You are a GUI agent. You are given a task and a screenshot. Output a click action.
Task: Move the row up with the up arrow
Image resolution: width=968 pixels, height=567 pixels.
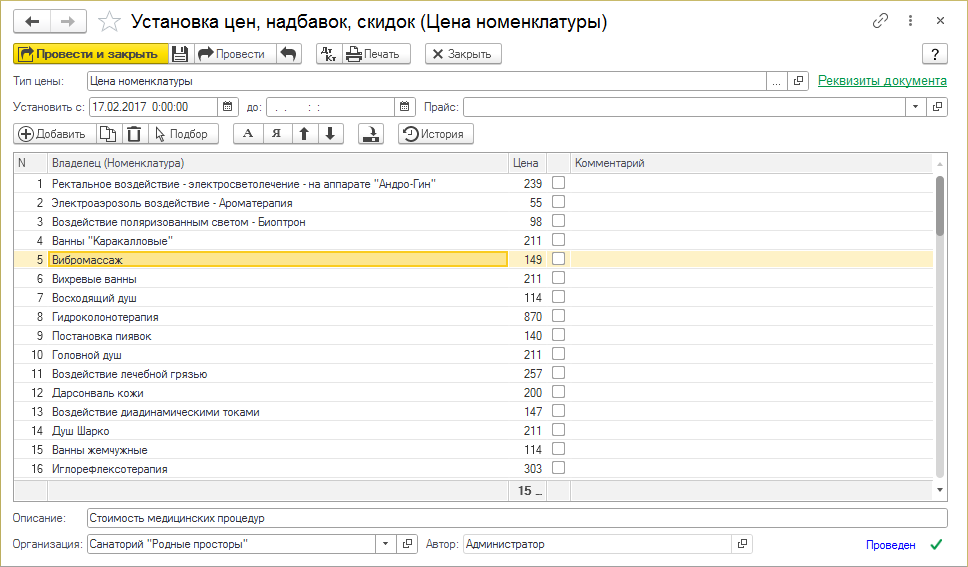click(x=305, y=134)
